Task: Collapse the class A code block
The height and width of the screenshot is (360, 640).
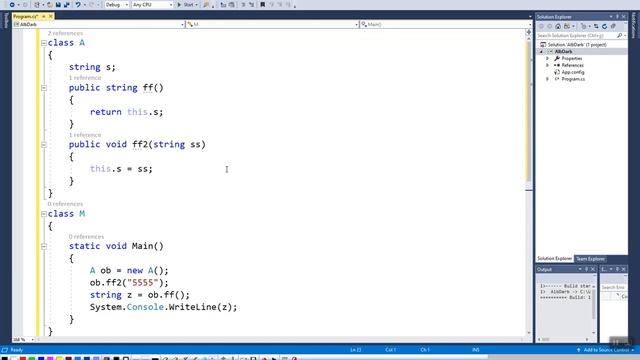Action: tap(44, 43)
